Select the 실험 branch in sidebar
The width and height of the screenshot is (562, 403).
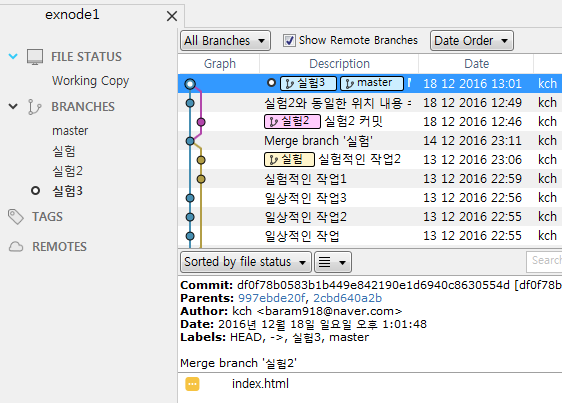tap(64, 151)
